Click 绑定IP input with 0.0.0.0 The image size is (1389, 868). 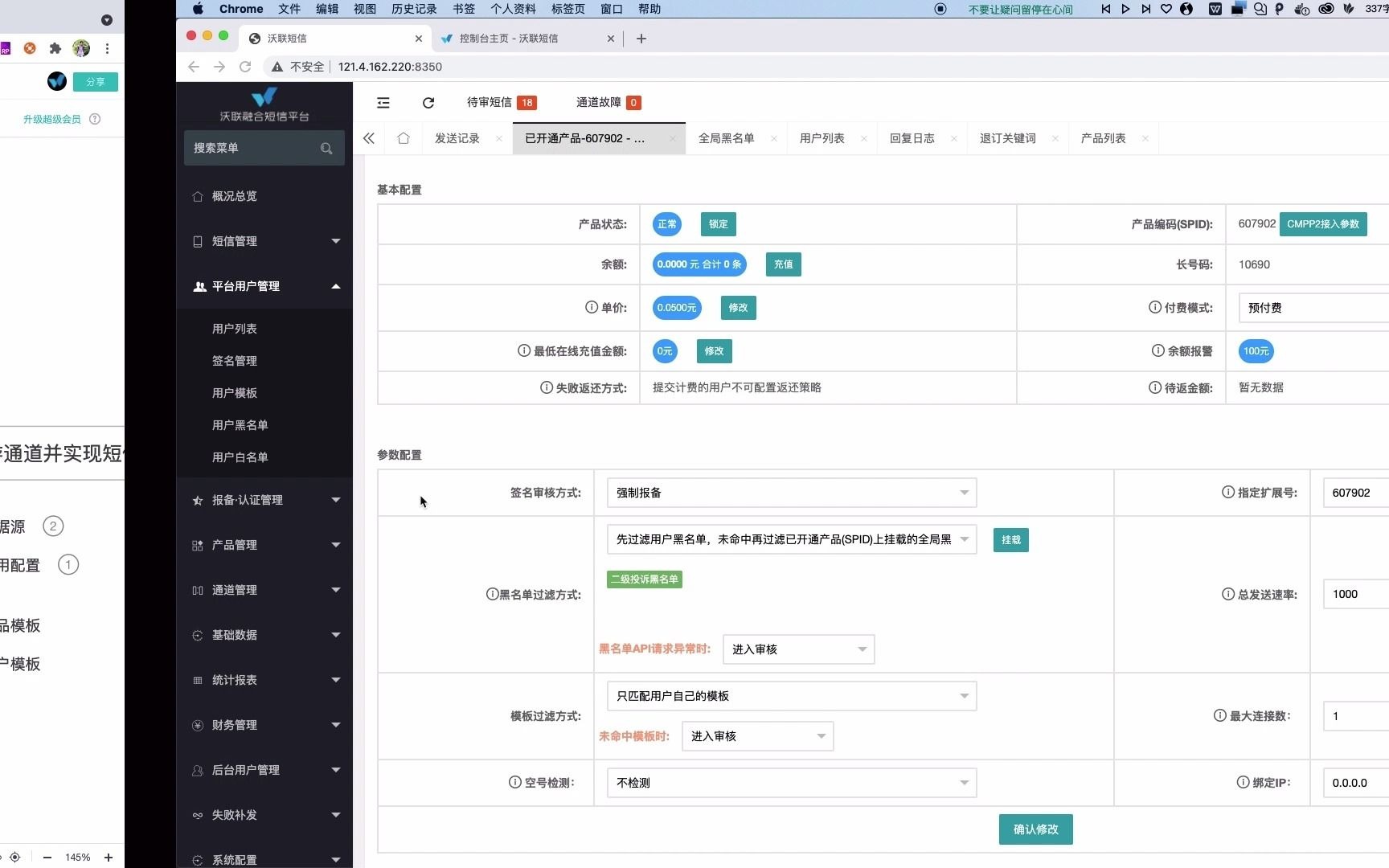pyautogui.click(x=1356, y=783)
